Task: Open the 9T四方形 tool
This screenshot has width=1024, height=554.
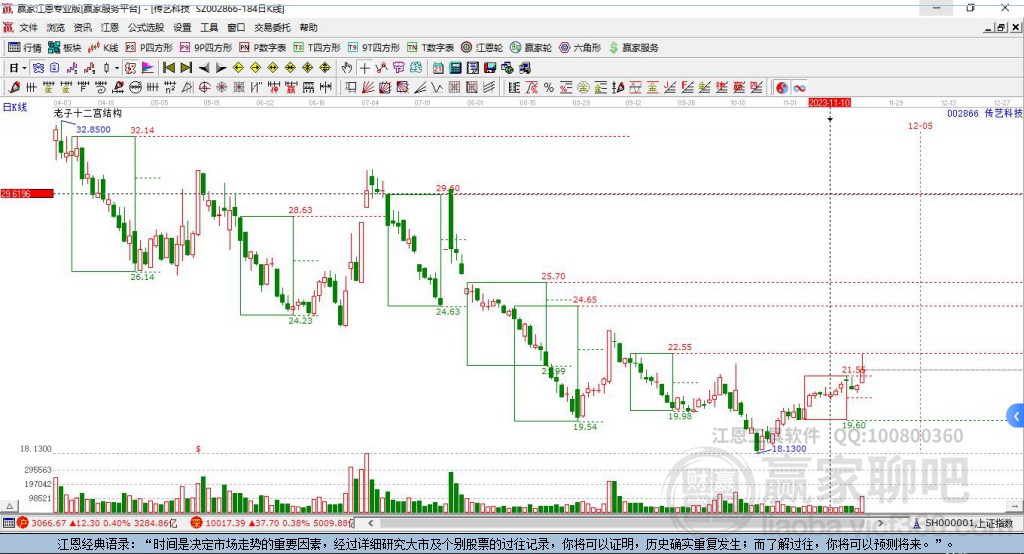Action: [374, 48]
